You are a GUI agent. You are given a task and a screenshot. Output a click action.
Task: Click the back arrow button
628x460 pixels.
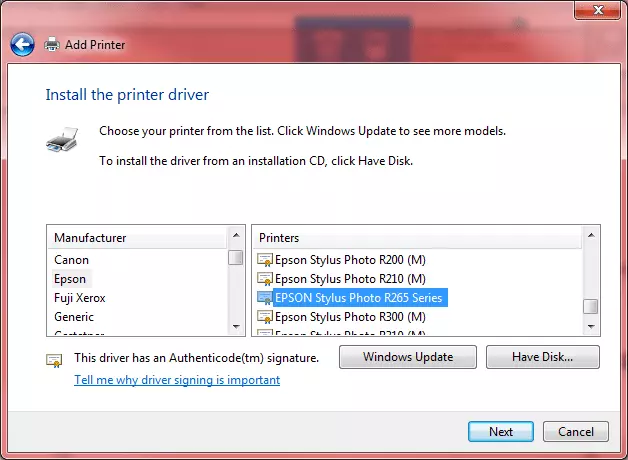[x=22, y=44]
